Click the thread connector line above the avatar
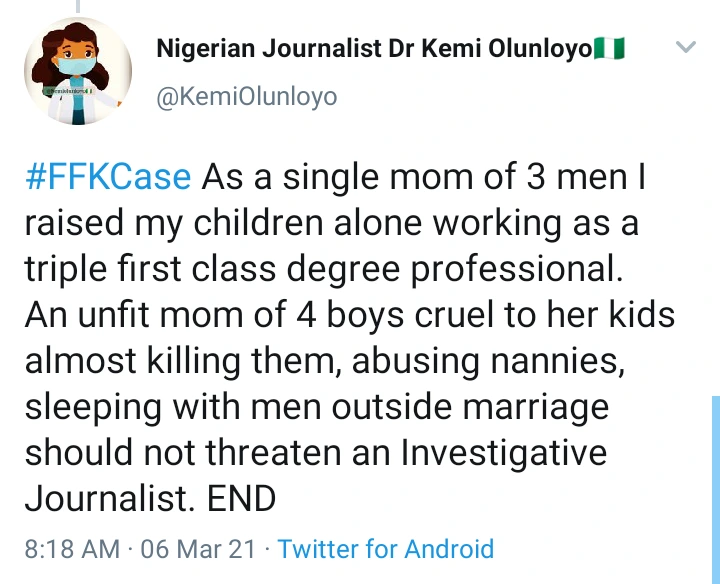 78,6
